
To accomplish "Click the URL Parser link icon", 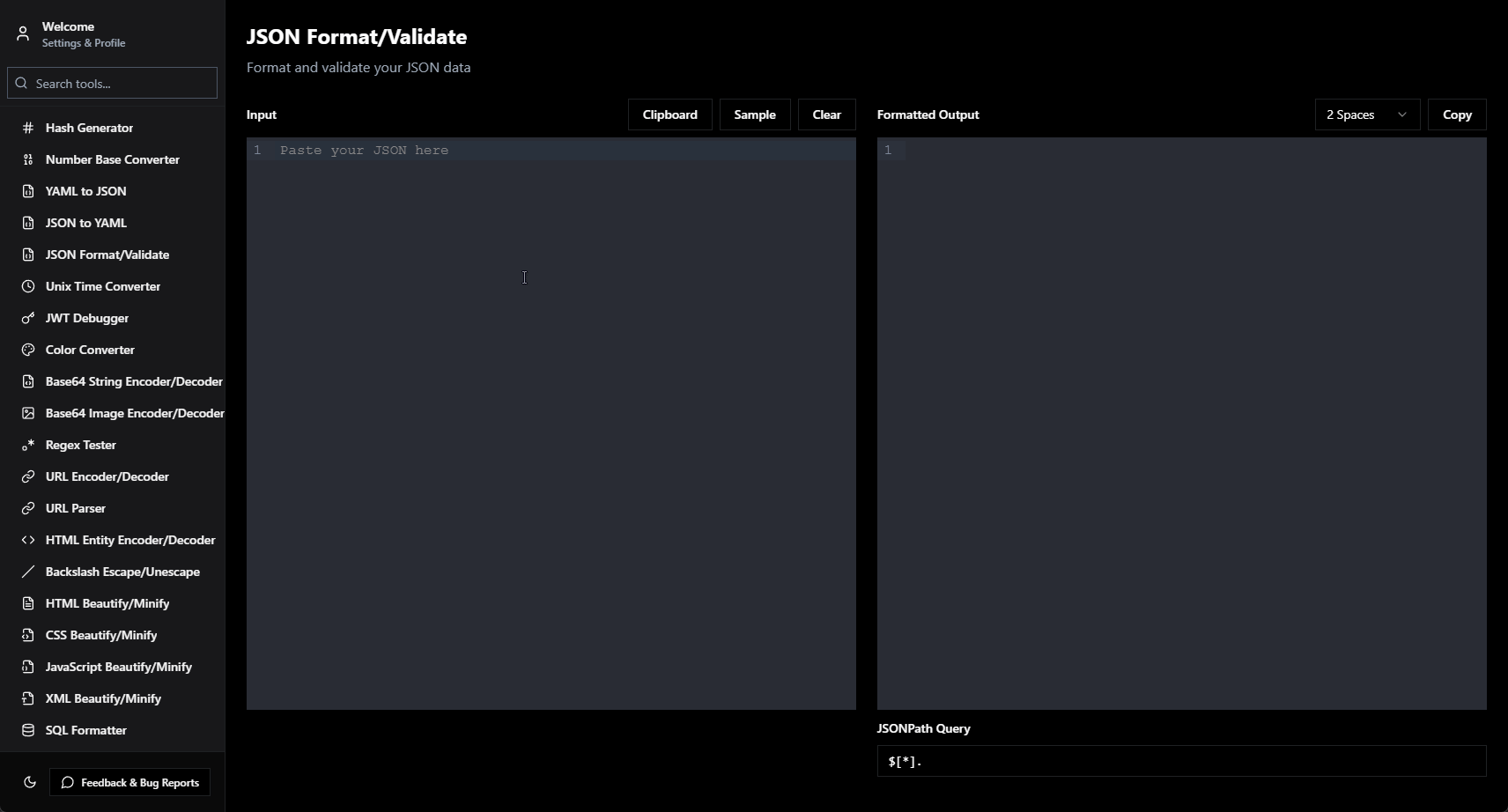I will 28,508.
